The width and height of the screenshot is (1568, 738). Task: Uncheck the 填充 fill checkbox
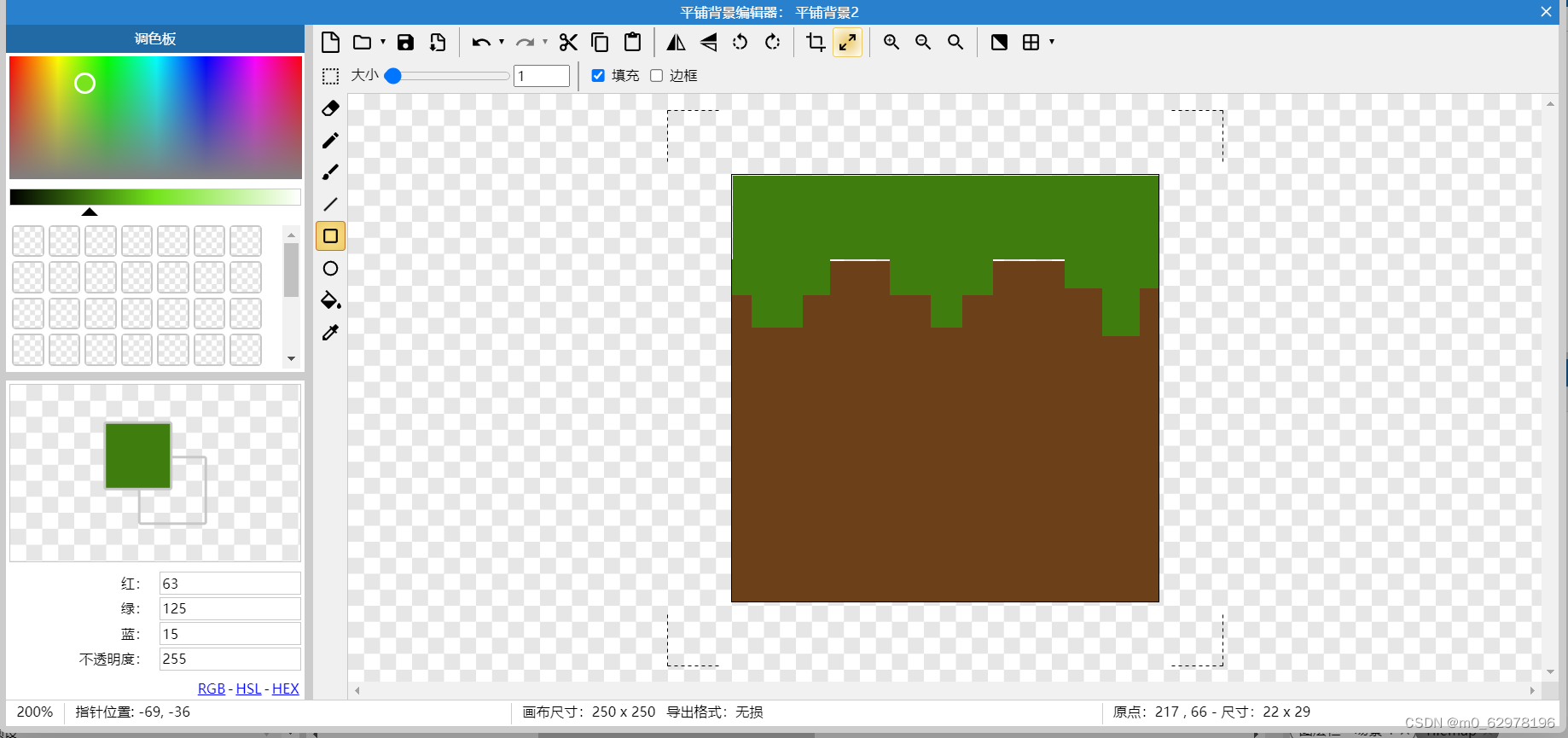tap(598, 76)
